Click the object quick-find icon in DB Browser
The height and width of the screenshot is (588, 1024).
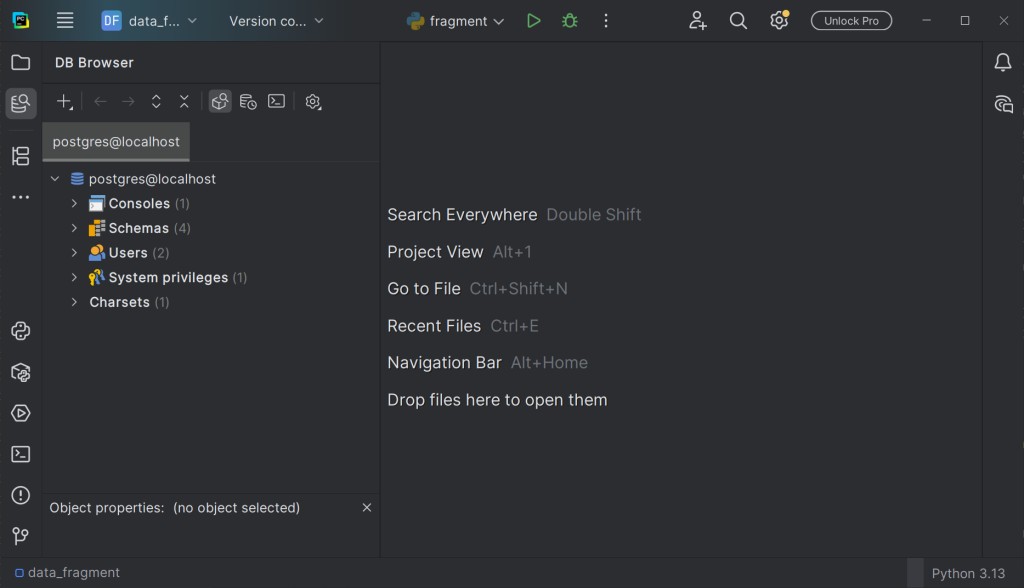pyautogui.click(x=220, y=102)
